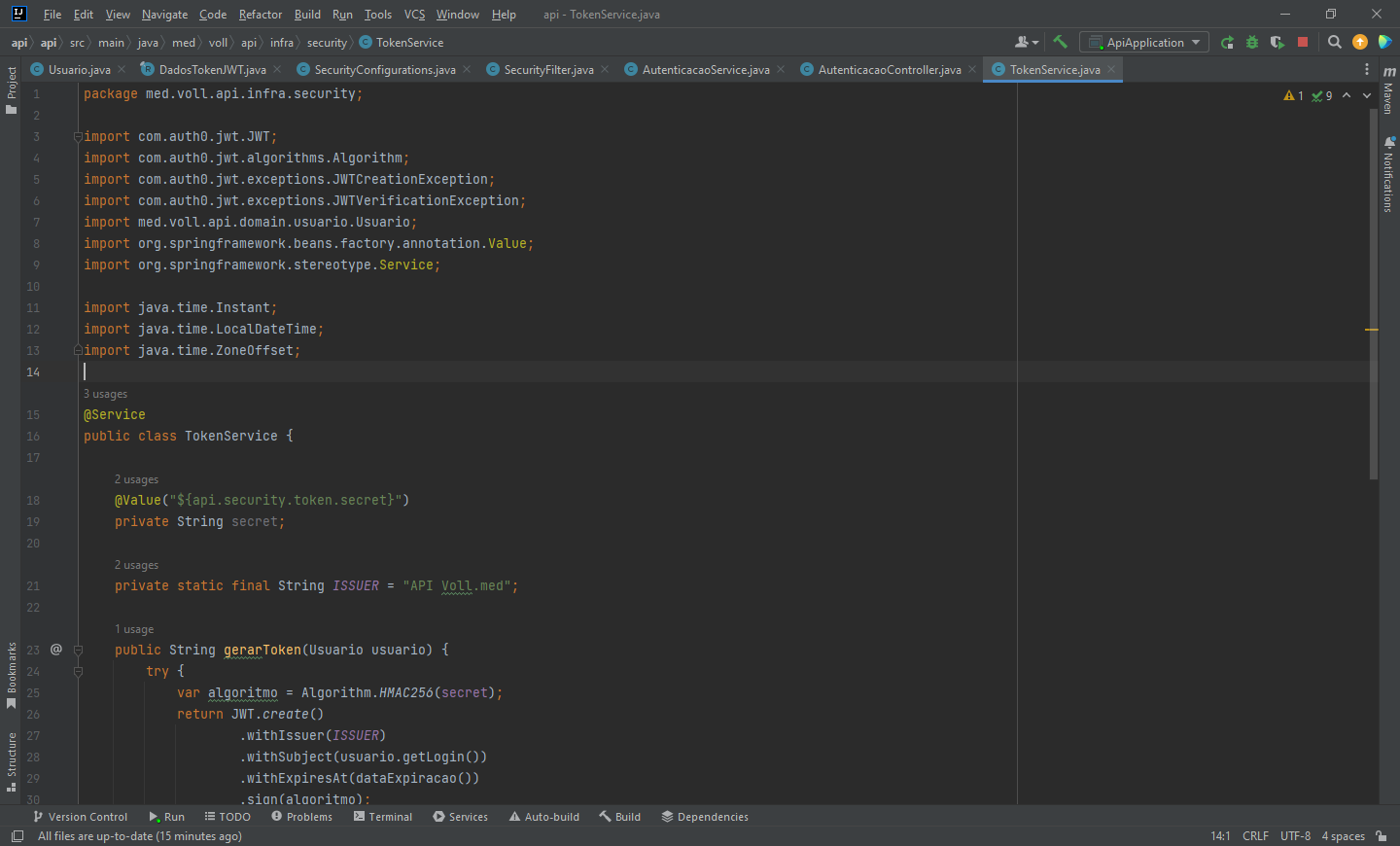
Task: Switch to the AutenticacaoService.java tab
Action: (x=706, y=69)
